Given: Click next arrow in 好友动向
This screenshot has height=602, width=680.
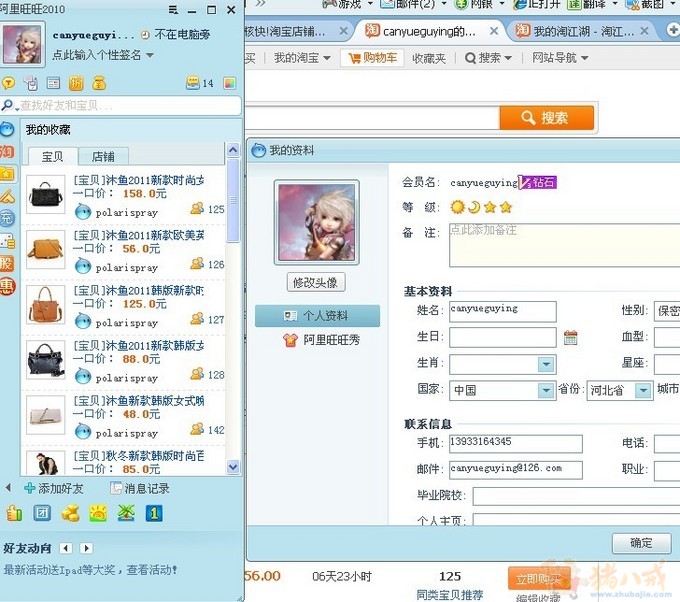Looking at the screenshot, I should [x=86, y=548].
